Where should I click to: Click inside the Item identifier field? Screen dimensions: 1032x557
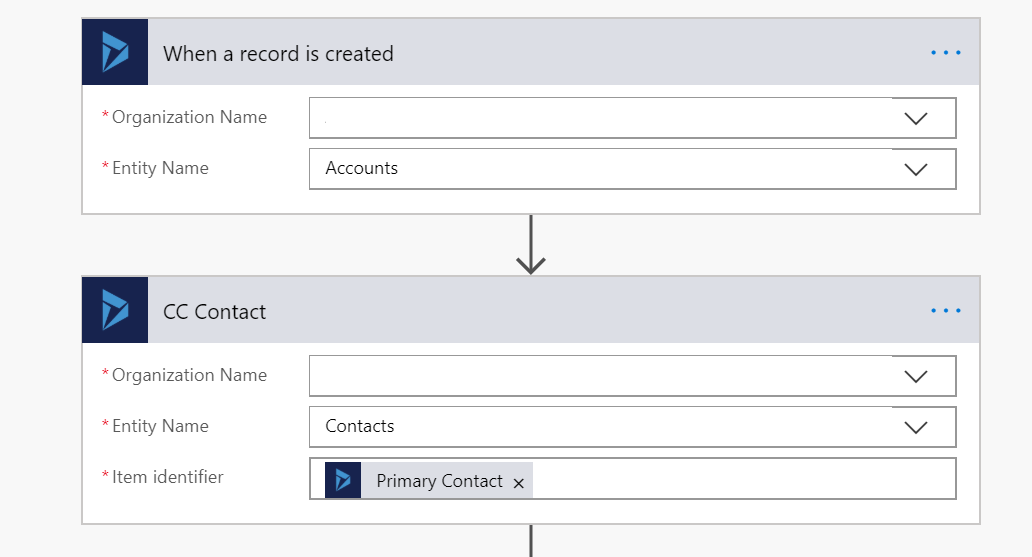click(x=744, y=479)
